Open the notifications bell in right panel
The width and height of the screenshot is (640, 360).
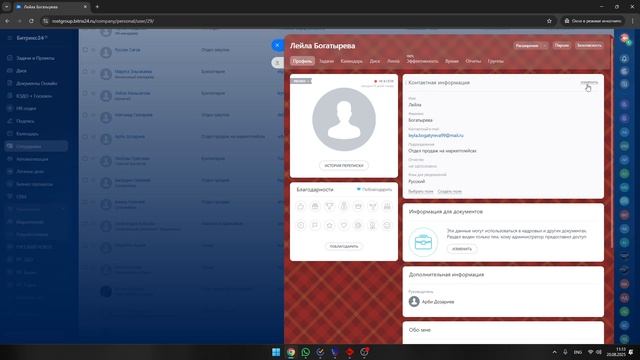(x=624, y=59)
